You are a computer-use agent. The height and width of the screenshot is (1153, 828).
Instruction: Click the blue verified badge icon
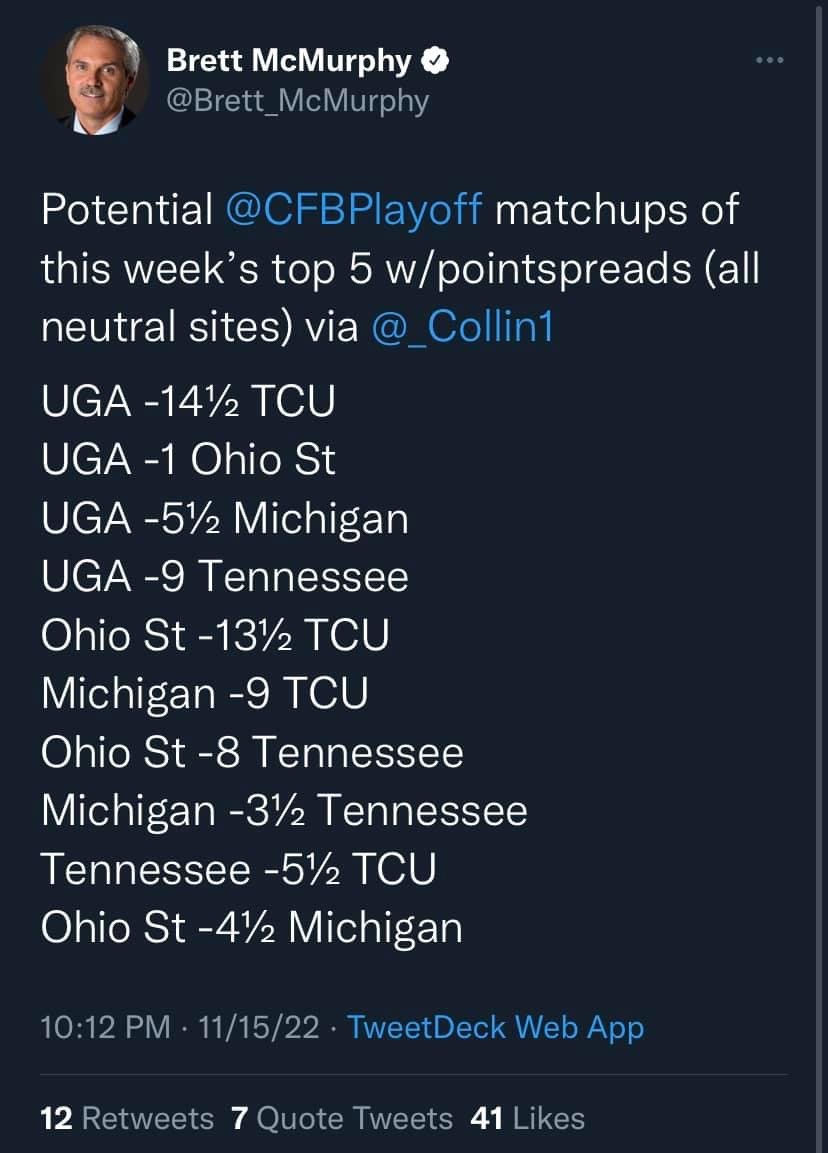(x=435, y=61)
